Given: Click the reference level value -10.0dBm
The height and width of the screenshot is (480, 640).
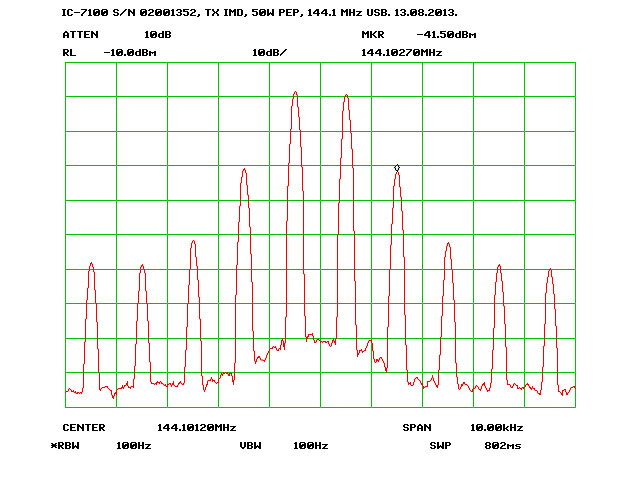Looking at the screenshot, I should (x=130, y=53).
